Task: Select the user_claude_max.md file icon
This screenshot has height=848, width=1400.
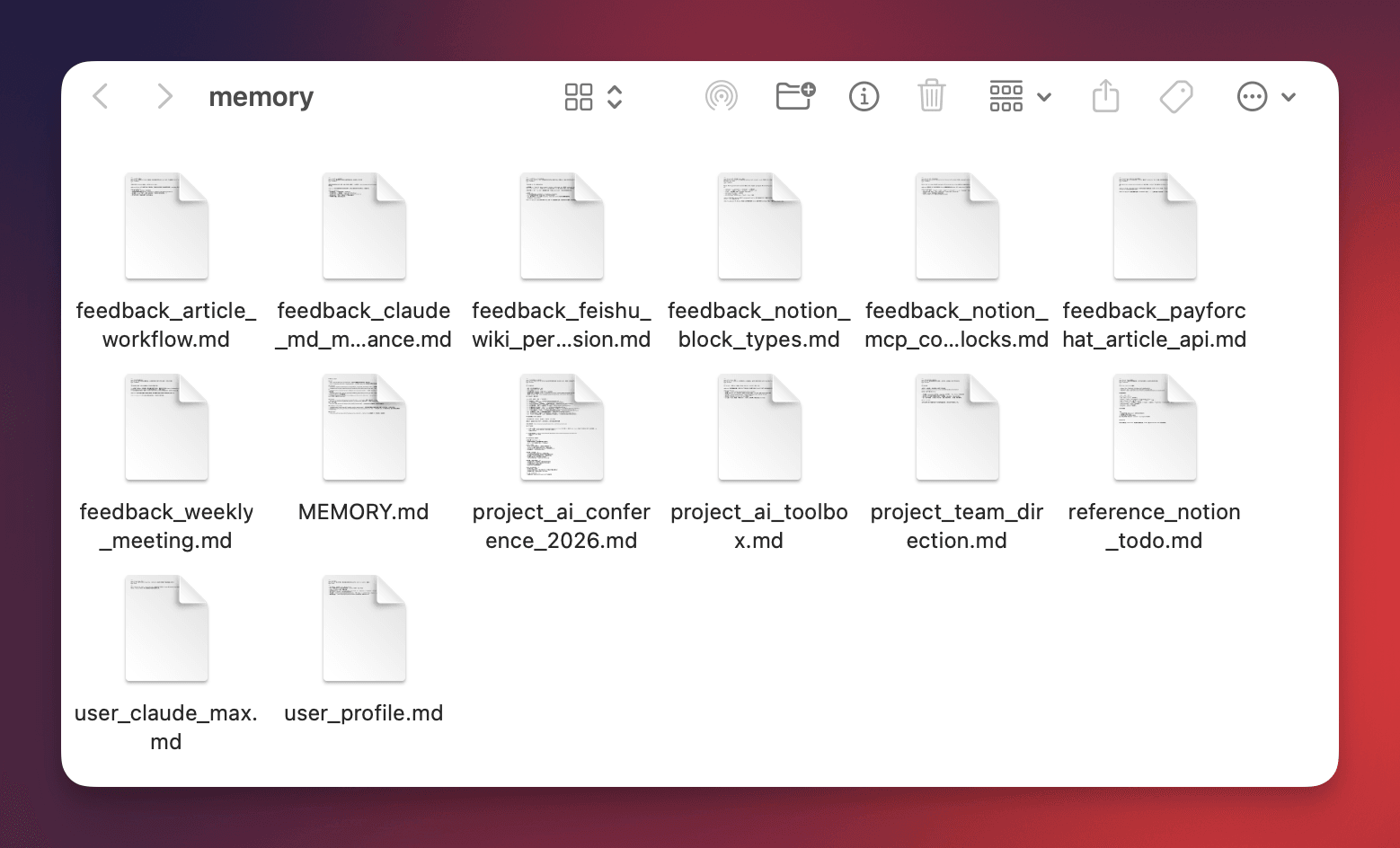Action: tap(166, 628)
